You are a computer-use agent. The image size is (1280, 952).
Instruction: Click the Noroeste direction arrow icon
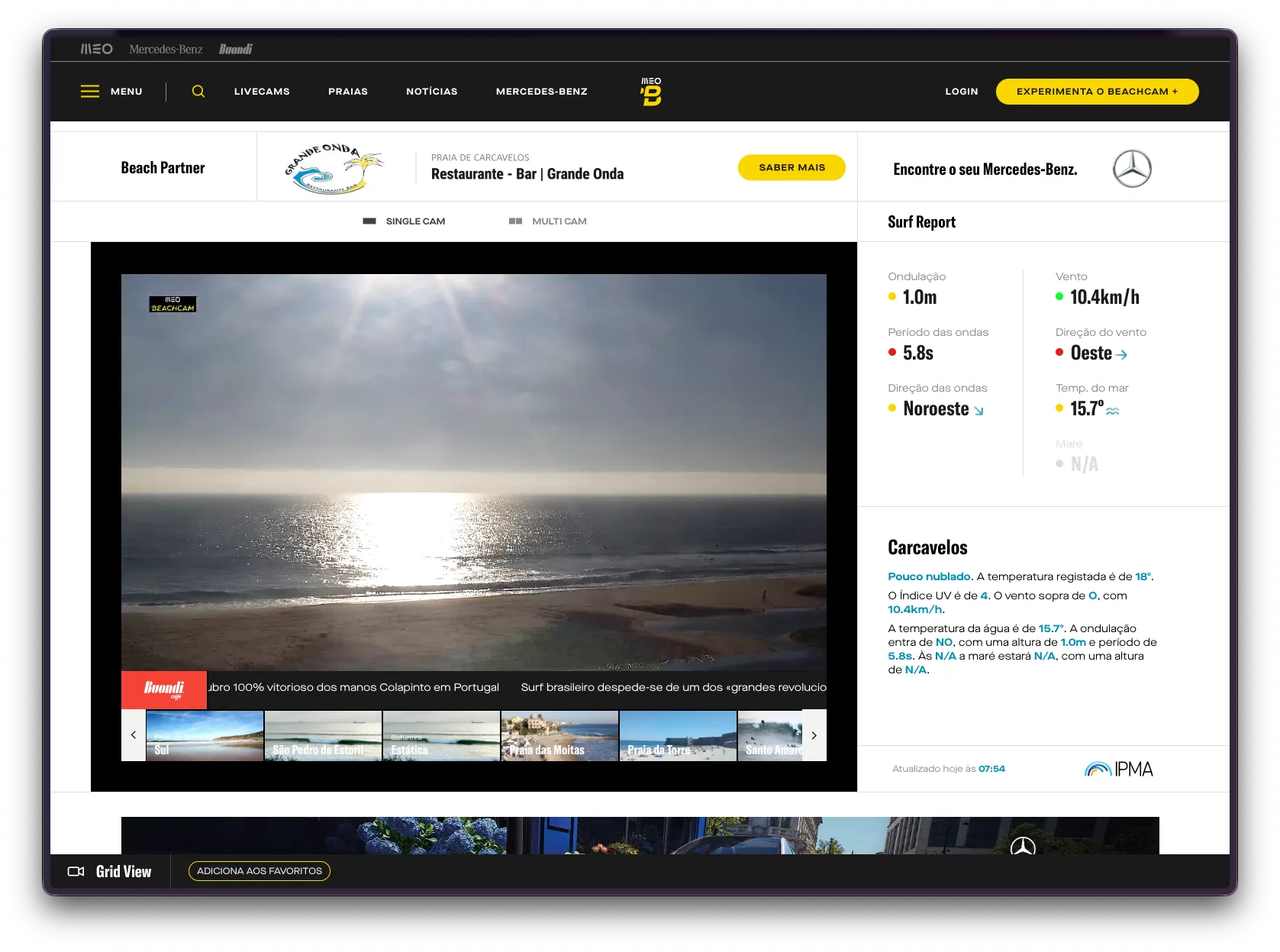click(x=979, y=411)
